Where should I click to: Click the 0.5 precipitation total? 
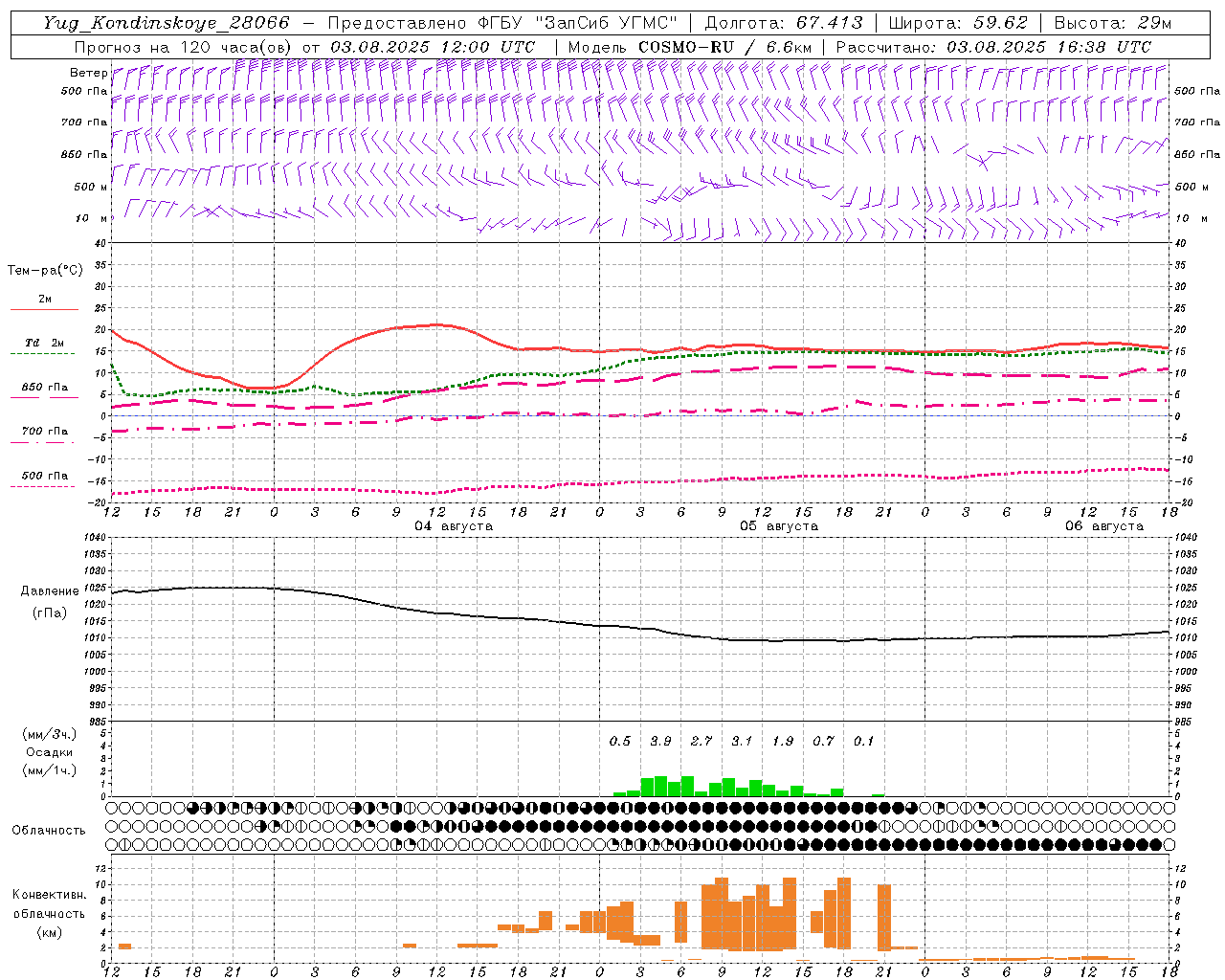coord(620,741)
